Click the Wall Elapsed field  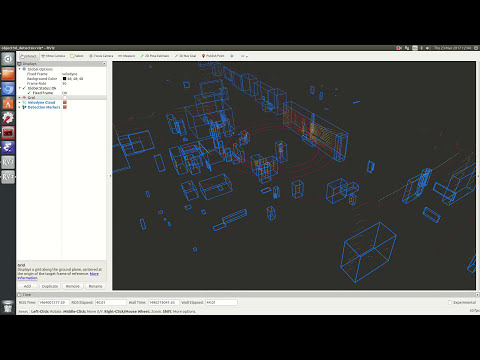point(221,302)
